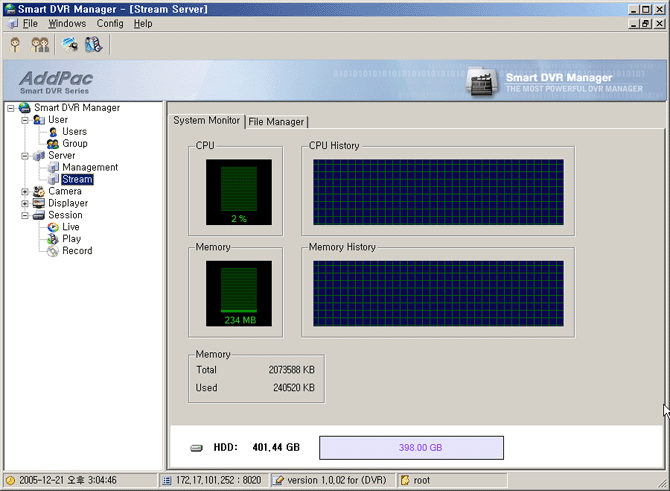Collapse the Server tree node
The image size is (670, 491).
[x=25, y=156]
